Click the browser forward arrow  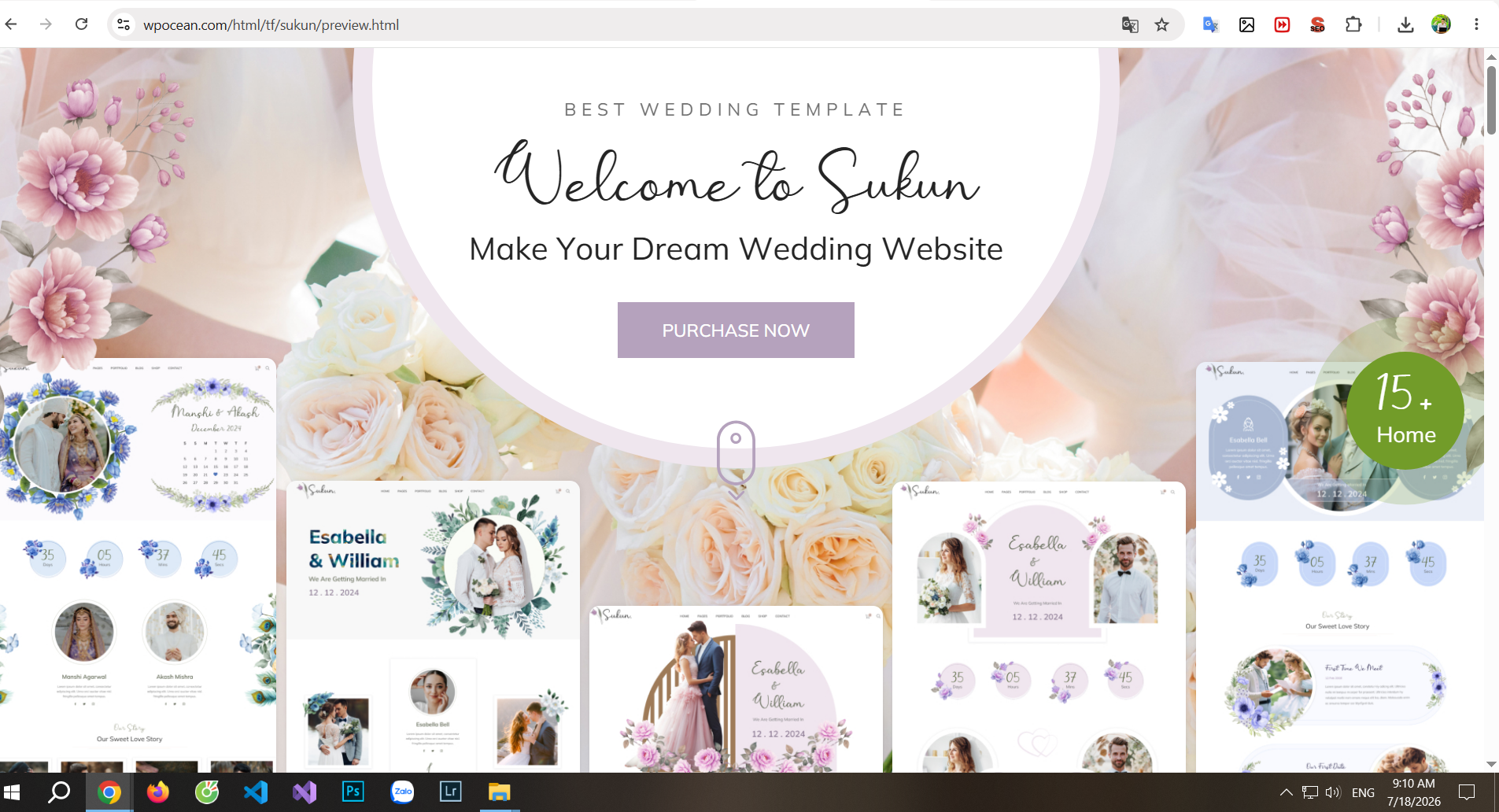46,24
